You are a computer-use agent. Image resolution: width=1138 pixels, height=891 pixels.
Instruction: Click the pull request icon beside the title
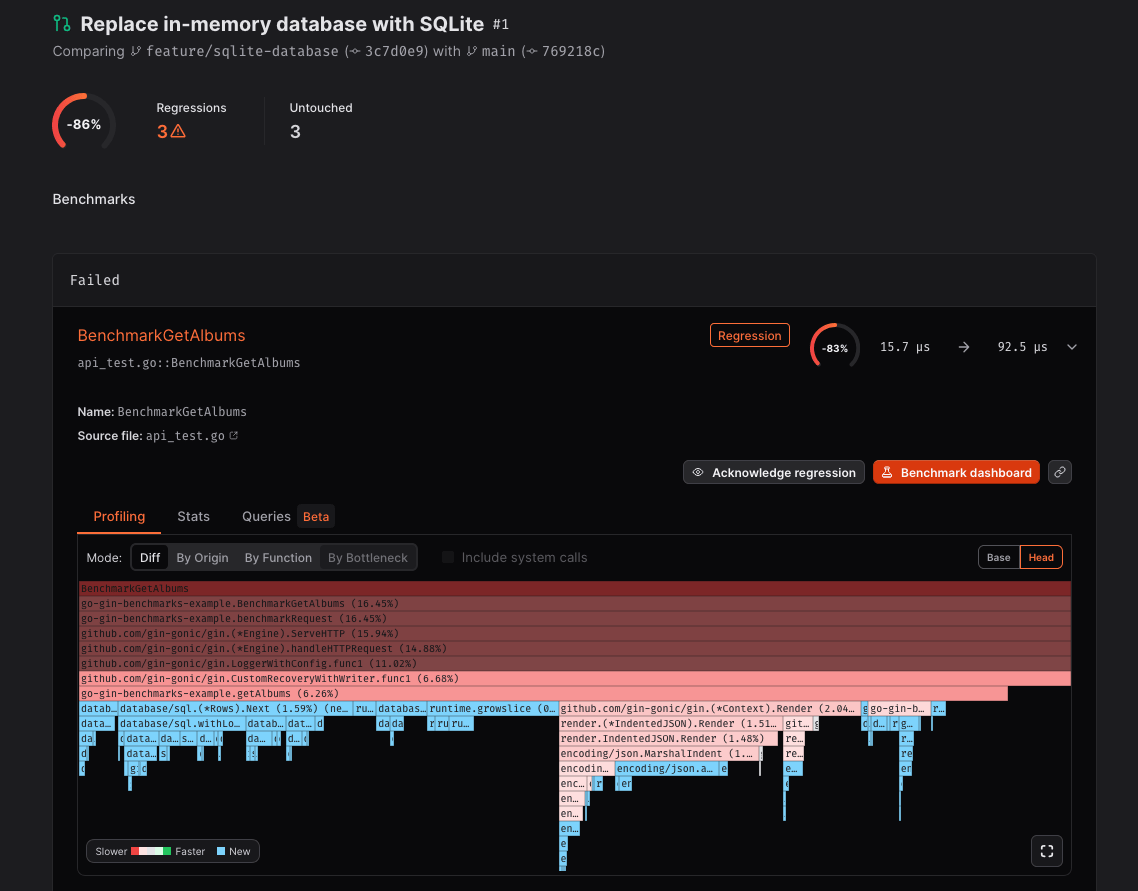click(x=62, y=24)
